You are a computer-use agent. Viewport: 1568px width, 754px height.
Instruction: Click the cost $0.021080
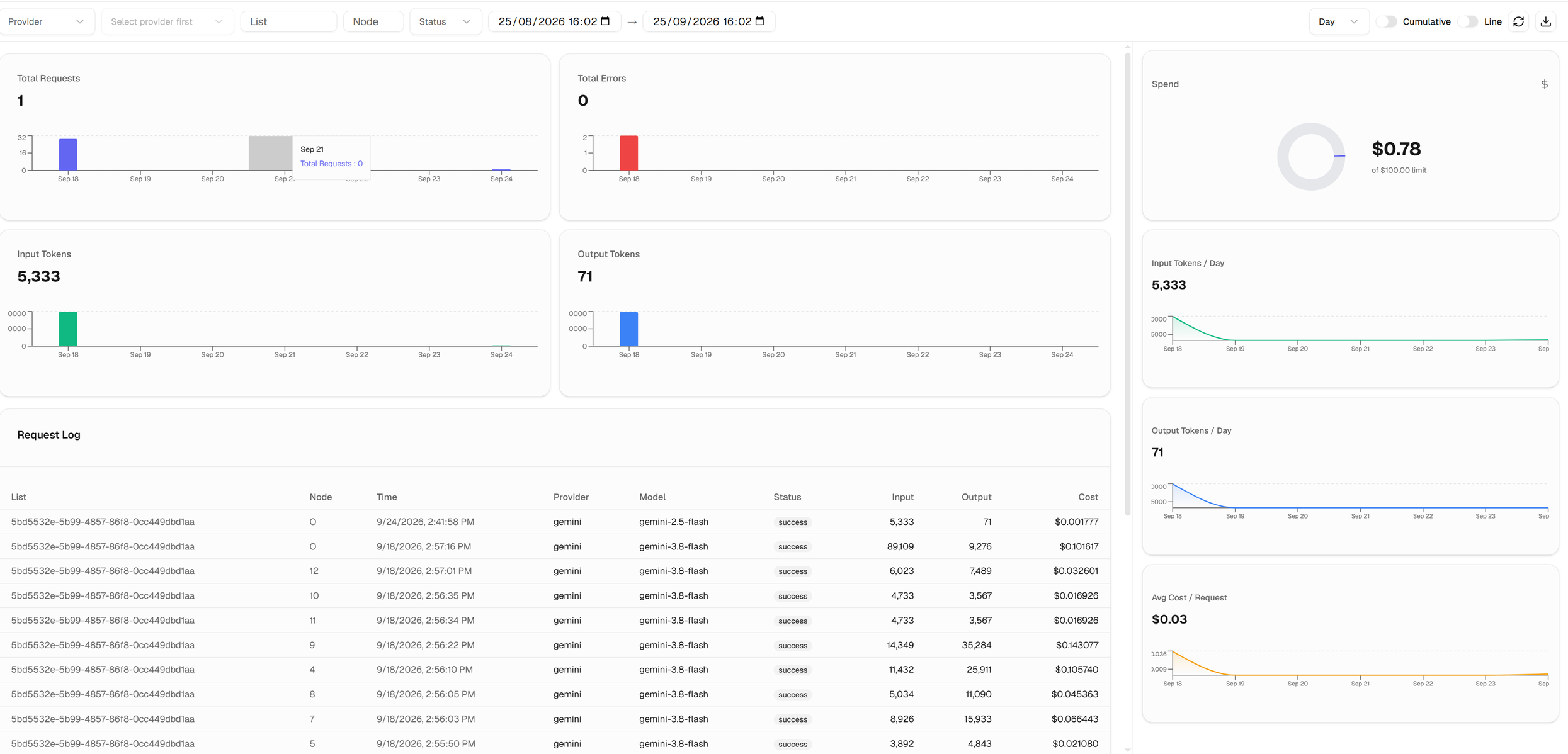pyautogui.click(x=1075, y=744)
